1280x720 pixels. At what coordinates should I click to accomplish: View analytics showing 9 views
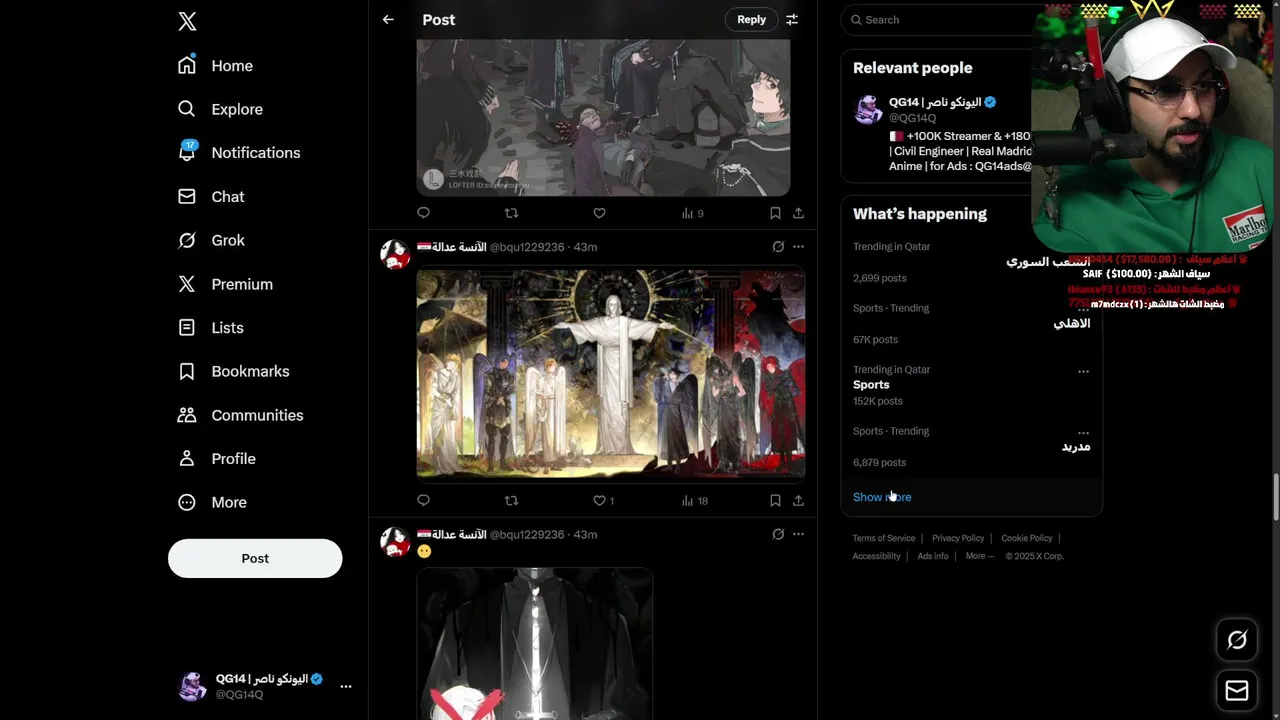(692, 213)
